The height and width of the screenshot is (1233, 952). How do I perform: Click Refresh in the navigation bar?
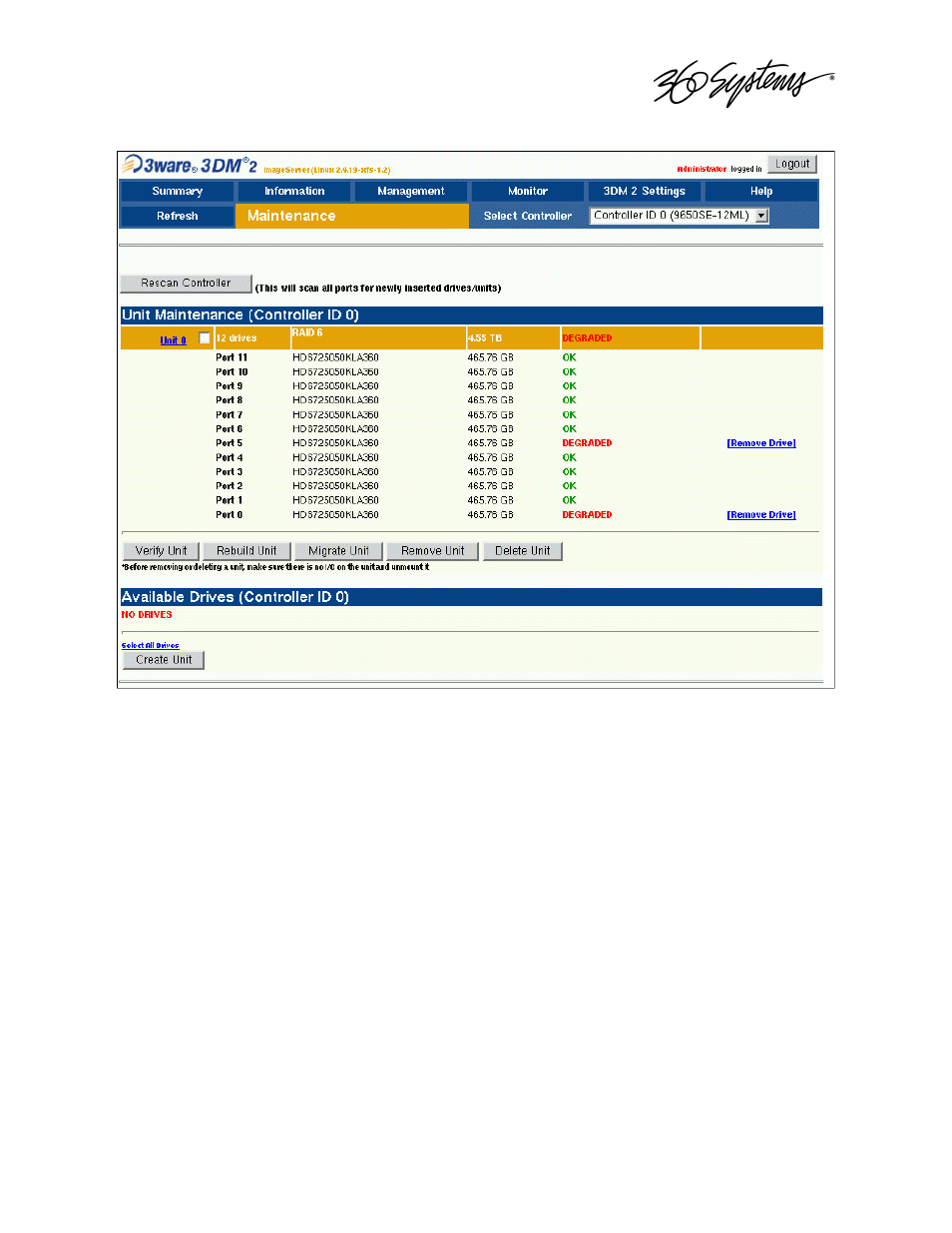[178, 216]
